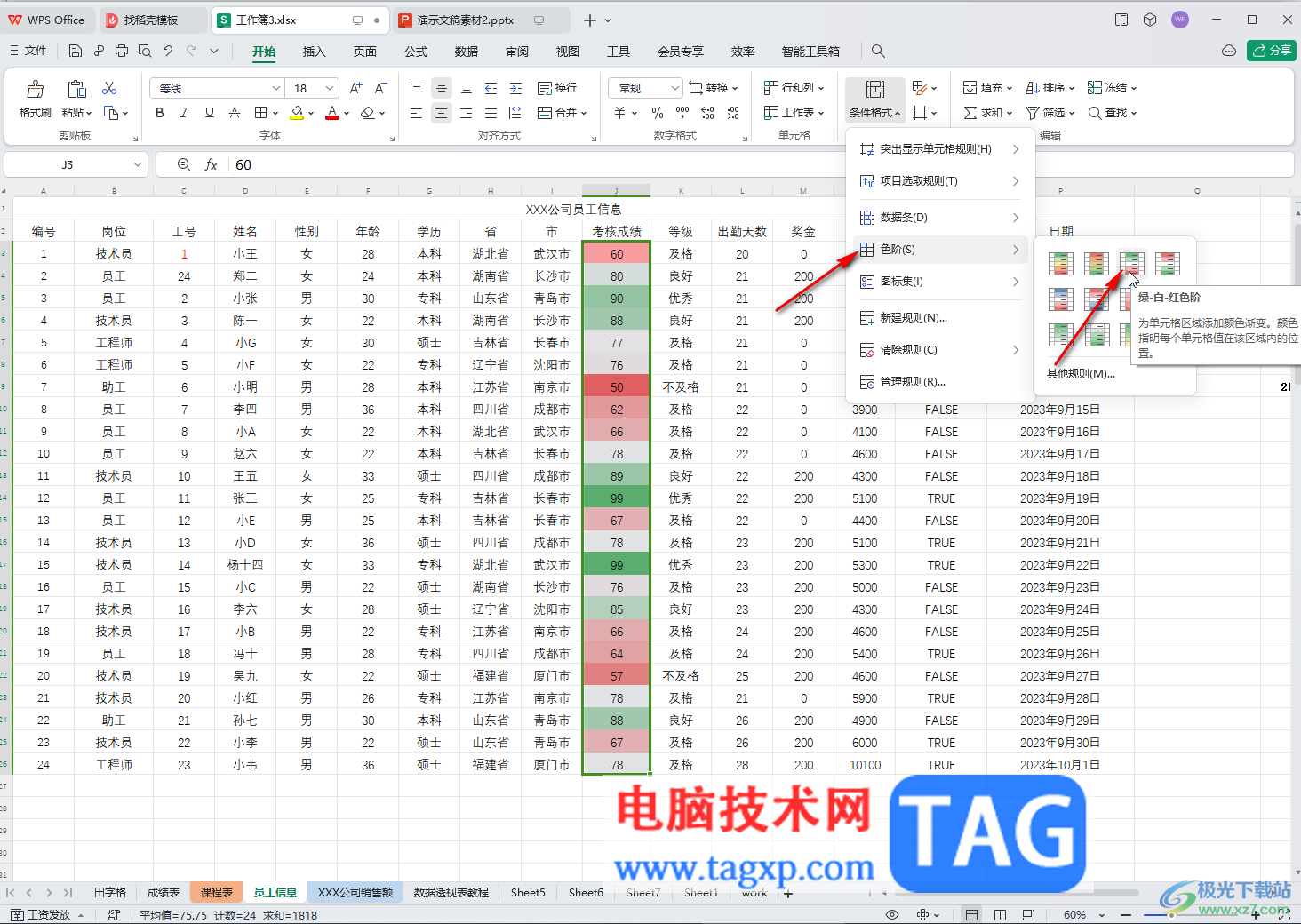This screenshot has width=1301, height=924.
Task: Expand the Name Box J3 dropdown
Action: [x=138, y=164]
